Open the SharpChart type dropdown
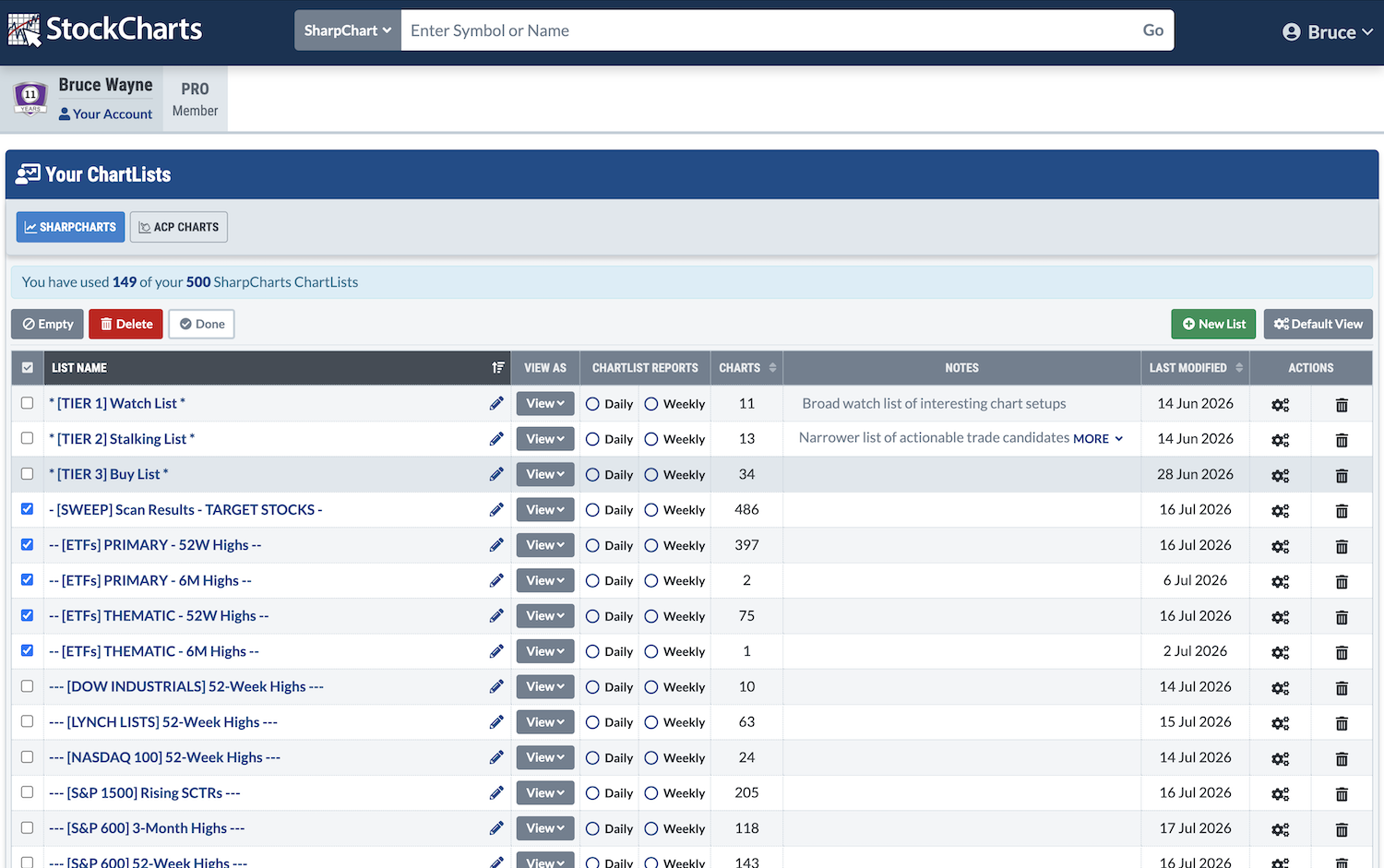This screenshot has width=1384, height=868. 348,30
